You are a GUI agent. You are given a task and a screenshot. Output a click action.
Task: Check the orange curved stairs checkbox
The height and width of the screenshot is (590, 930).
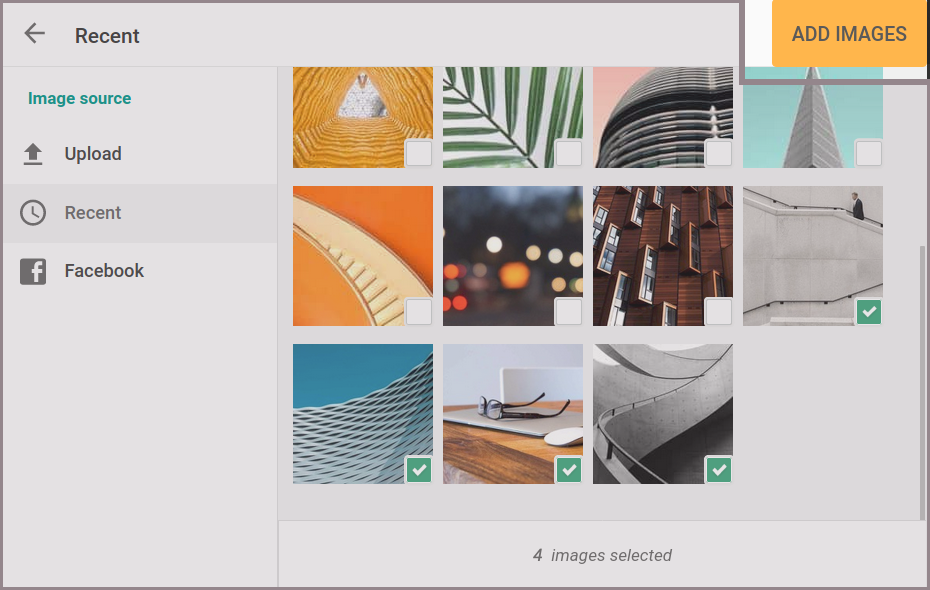[x=419, y=312]
